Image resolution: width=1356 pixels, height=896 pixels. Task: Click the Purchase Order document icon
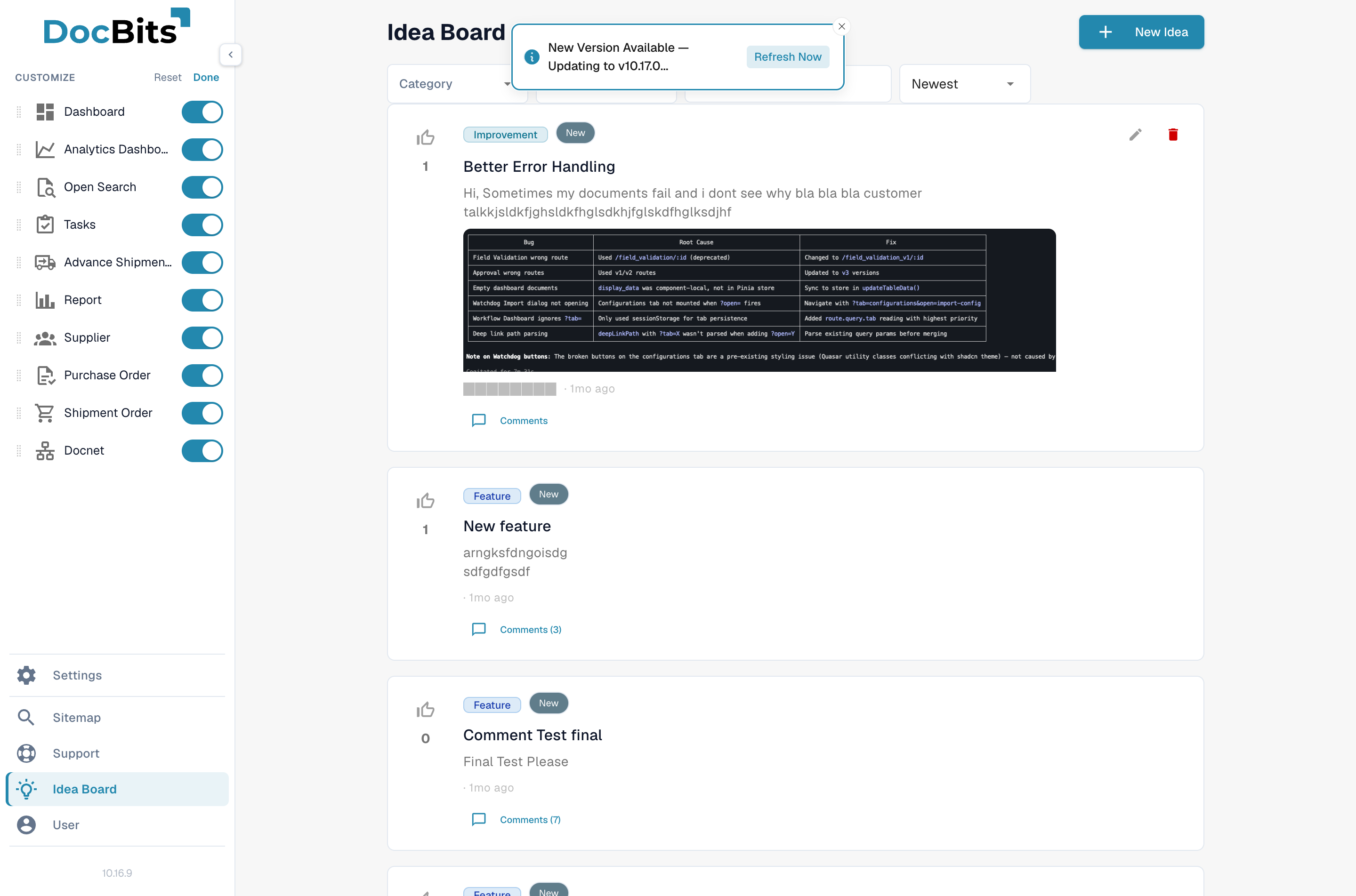pos(45,376)
